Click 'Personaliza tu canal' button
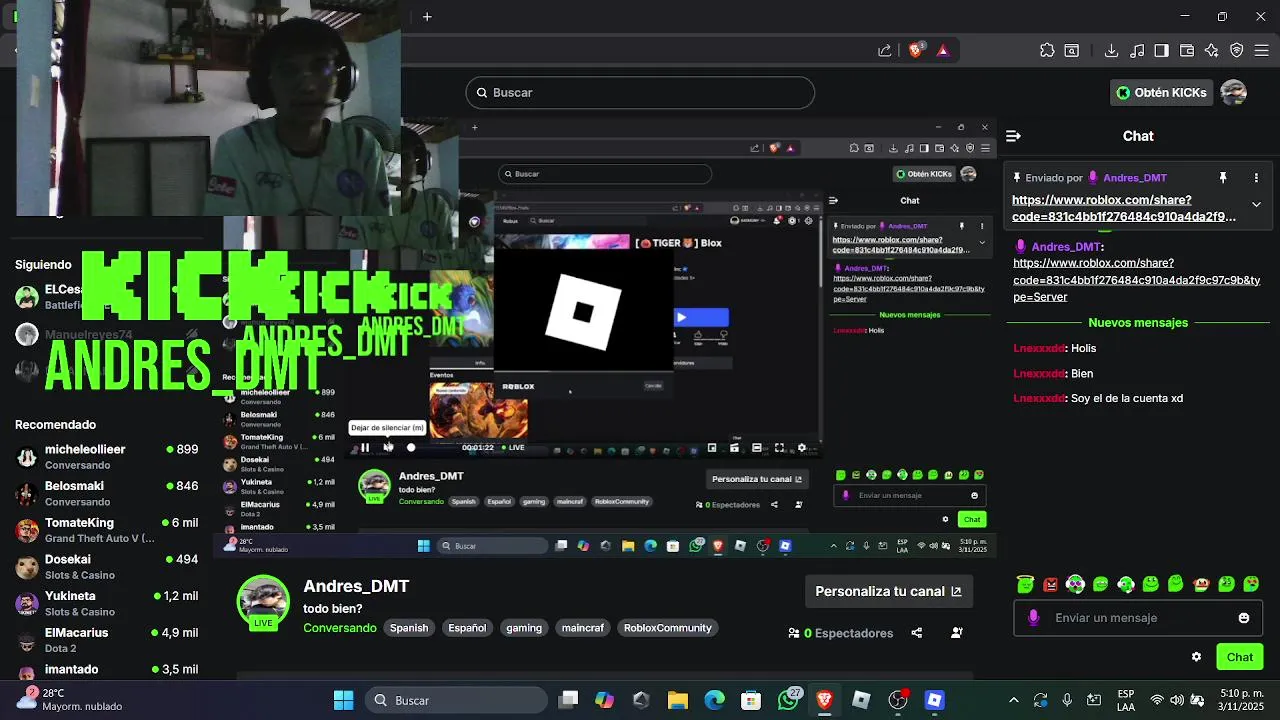 pyautogui.click(x=888, y=591)
